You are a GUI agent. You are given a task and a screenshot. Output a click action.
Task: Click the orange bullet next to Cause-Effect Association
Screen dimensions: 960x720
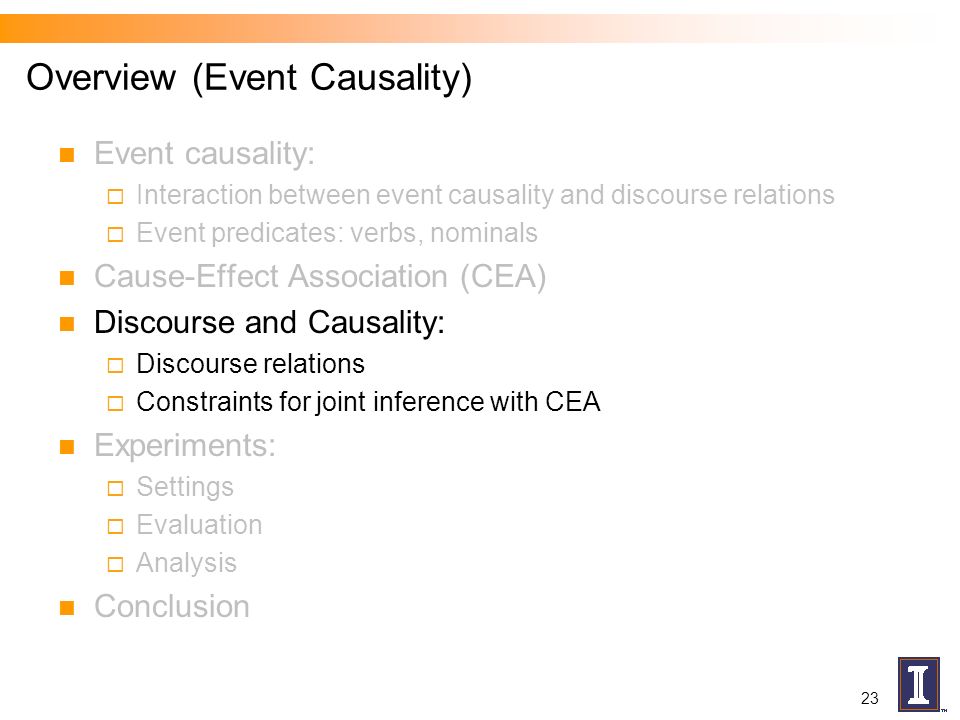click(67, 278)
